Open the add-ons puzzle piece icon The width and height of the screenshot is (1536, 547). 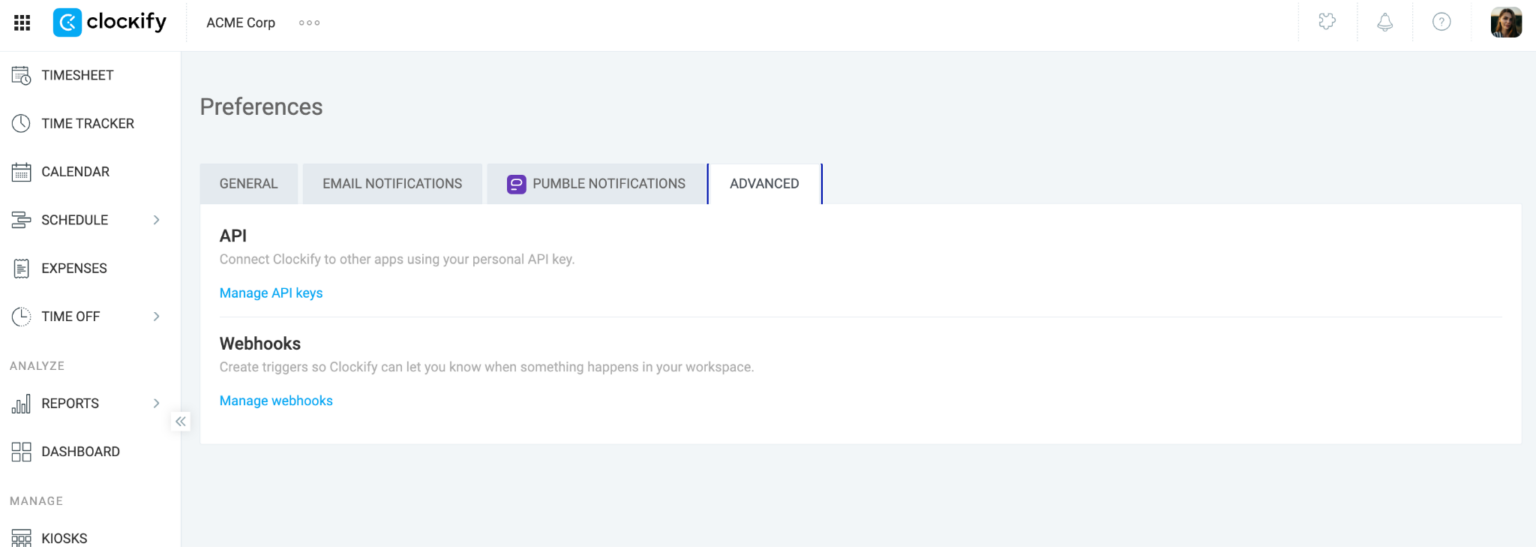(1328, 22)
